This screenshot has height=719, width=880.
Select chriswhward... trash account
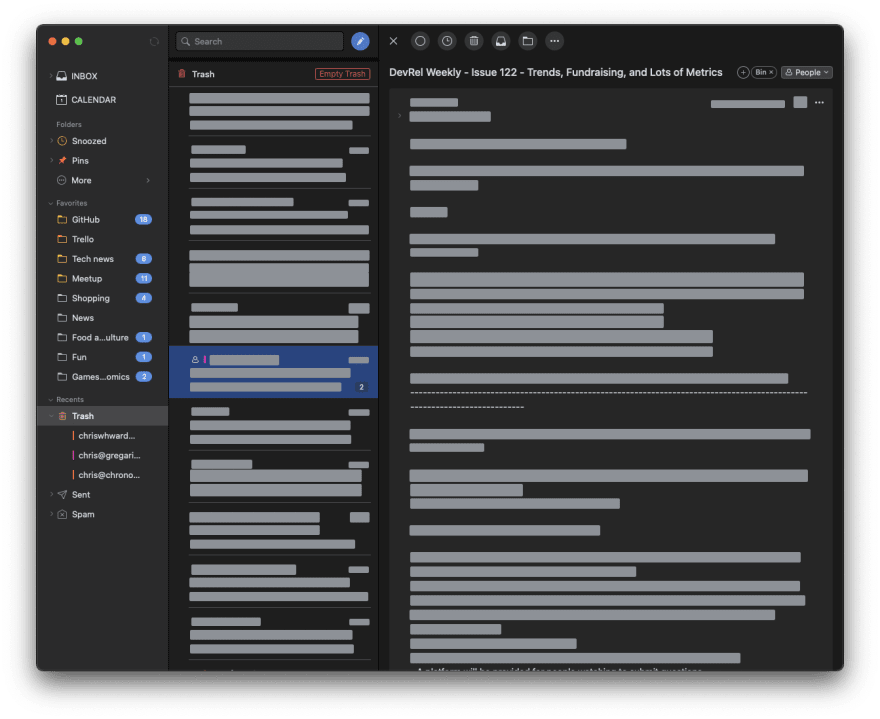click(107, 436)
